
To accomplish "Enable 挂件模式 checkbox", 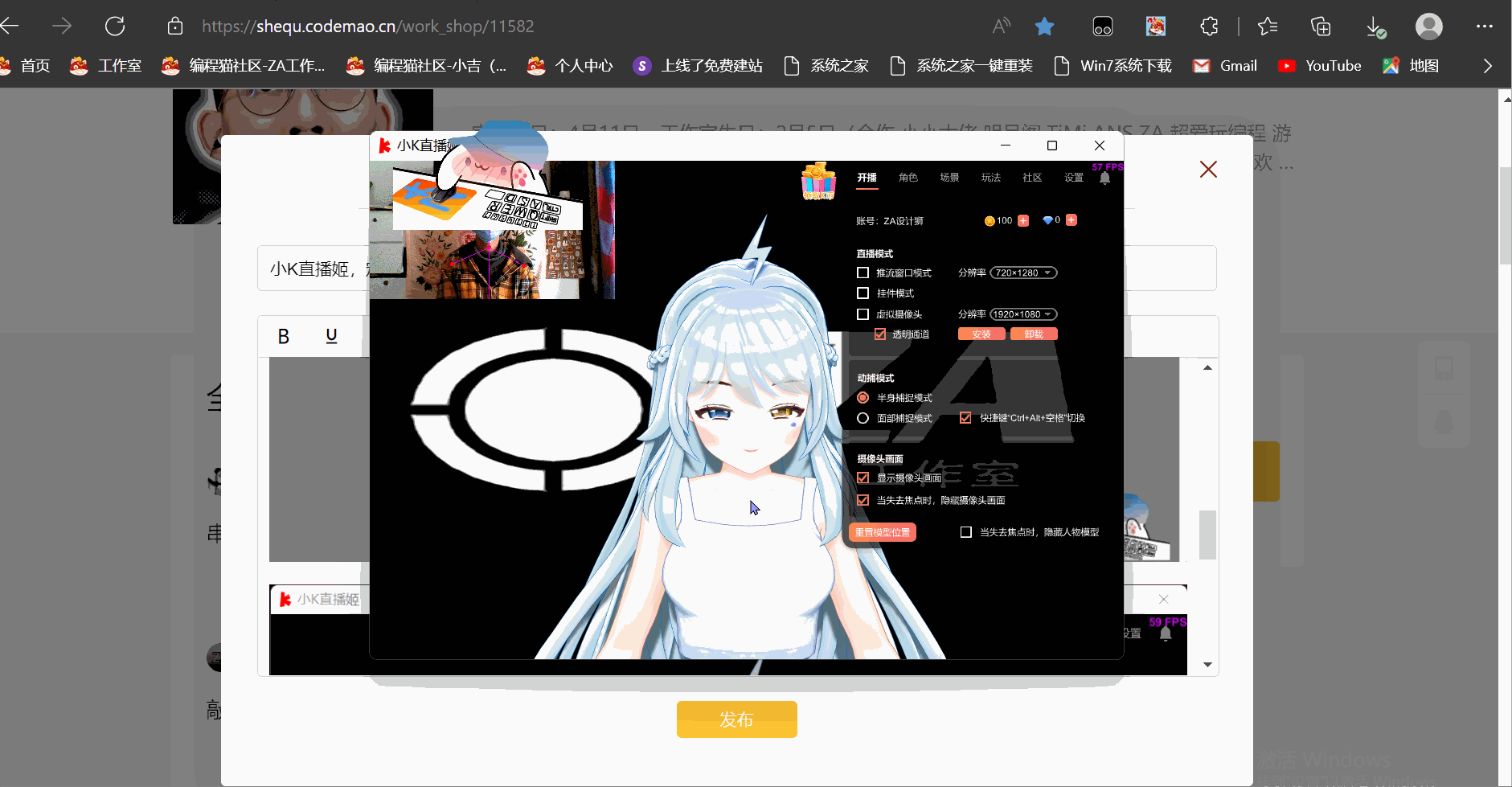I will [863, 293].
